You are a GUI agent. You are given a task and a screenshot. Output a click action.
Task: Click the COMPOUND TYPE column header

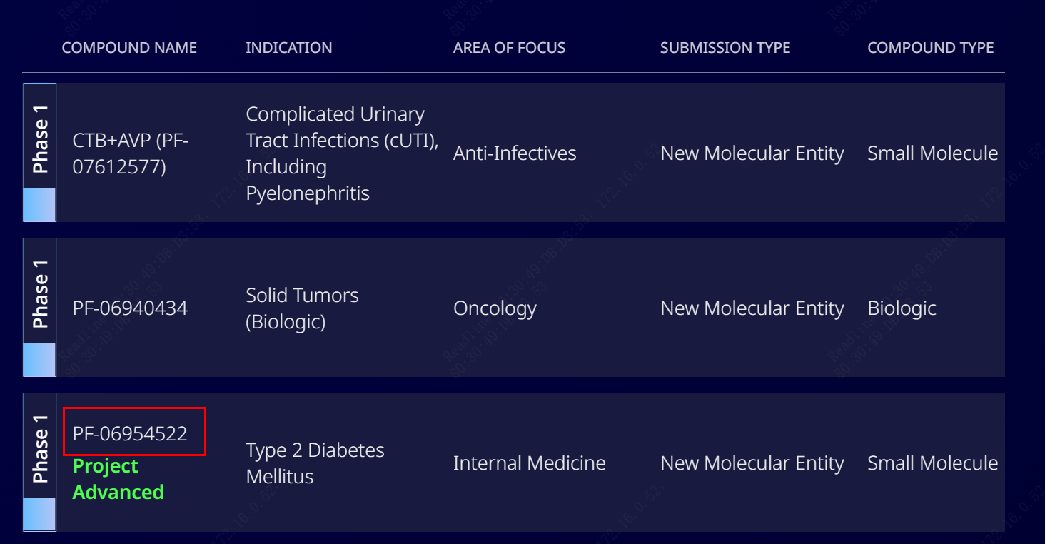(930, 48)
